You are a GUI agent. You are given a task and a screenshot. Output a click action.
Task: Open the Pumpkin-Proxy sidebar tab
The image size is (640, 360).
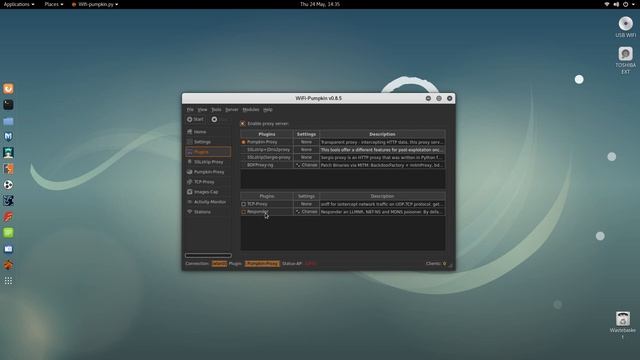tap(208, 172)
